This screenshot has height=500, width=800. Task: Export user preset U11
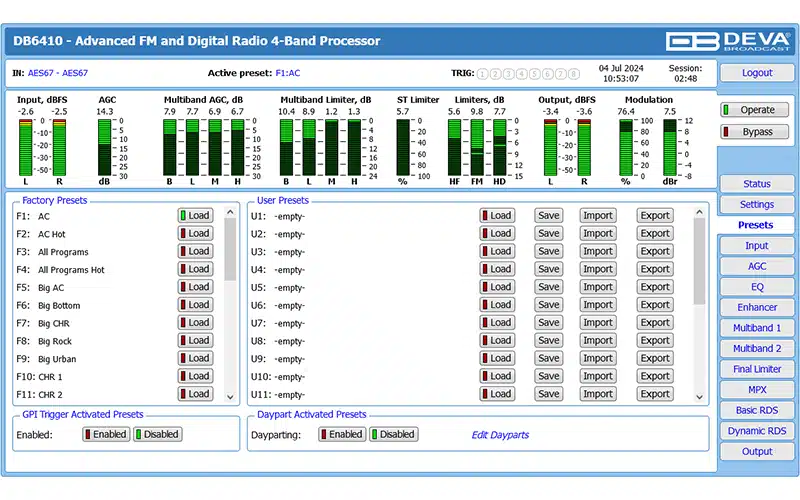[x=655, y=394]
